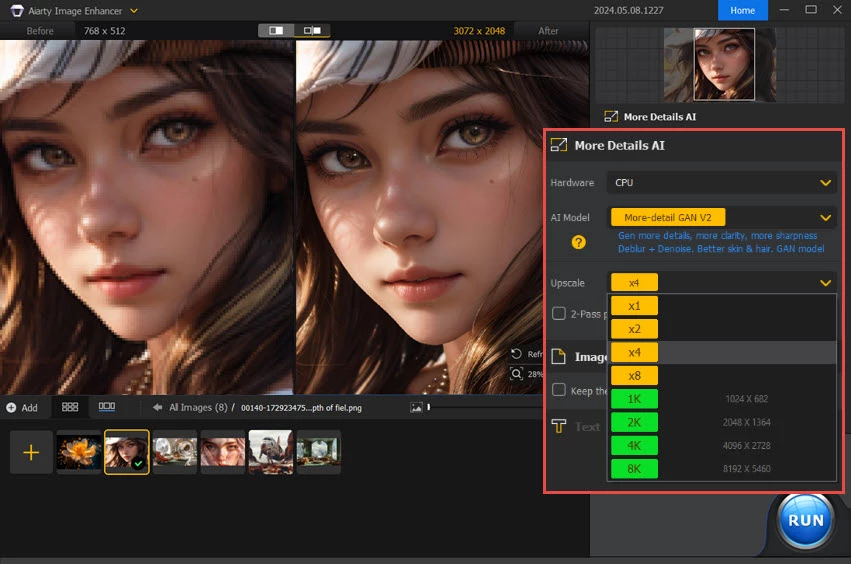Collapse the Upscale dropdown arrow
Viewport: 851px width, 564px height.
pyautogui.click(x=825, y=283)
